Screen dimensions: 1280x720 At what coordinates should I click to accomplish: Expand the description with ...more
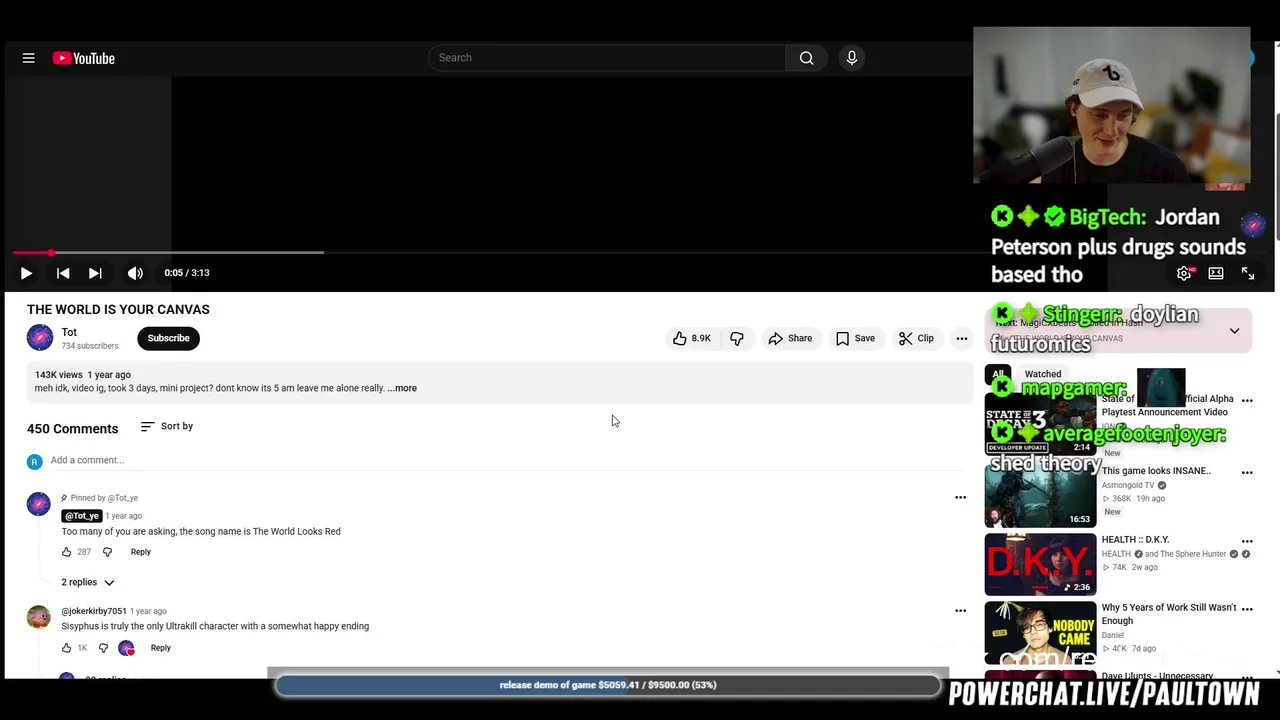(402, 388)
